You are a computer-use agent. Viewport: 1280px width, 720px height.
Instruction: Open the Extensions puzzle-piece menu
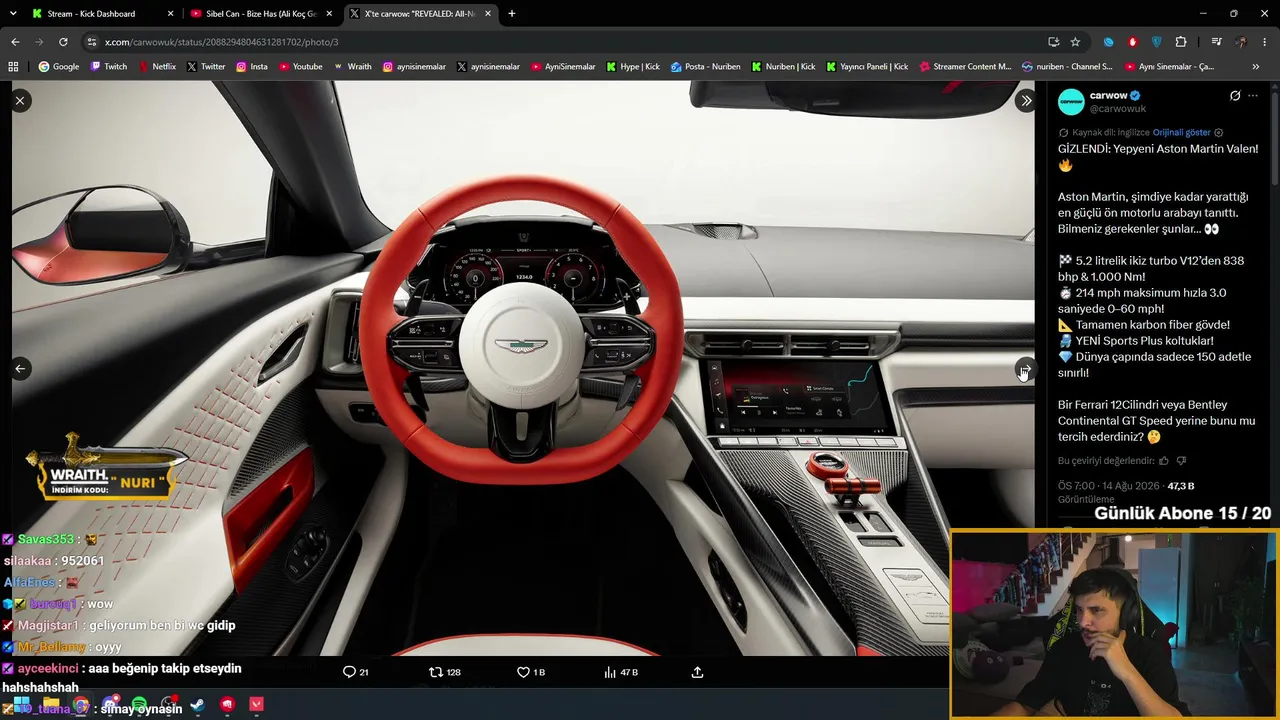pyautogui.click(x=1181, y=42)
